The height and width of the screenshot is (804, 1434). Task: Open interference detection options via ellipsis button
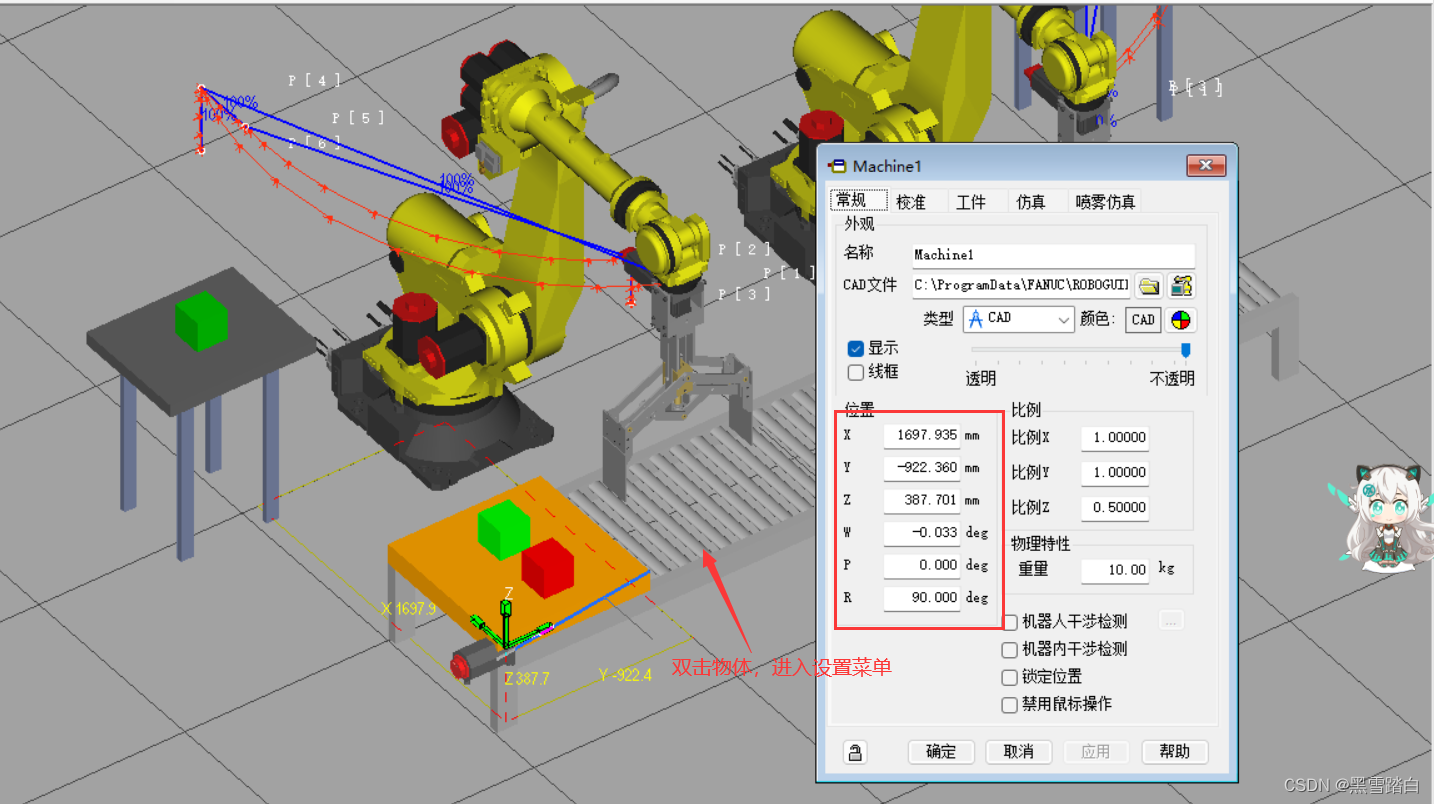[1170, 620]
